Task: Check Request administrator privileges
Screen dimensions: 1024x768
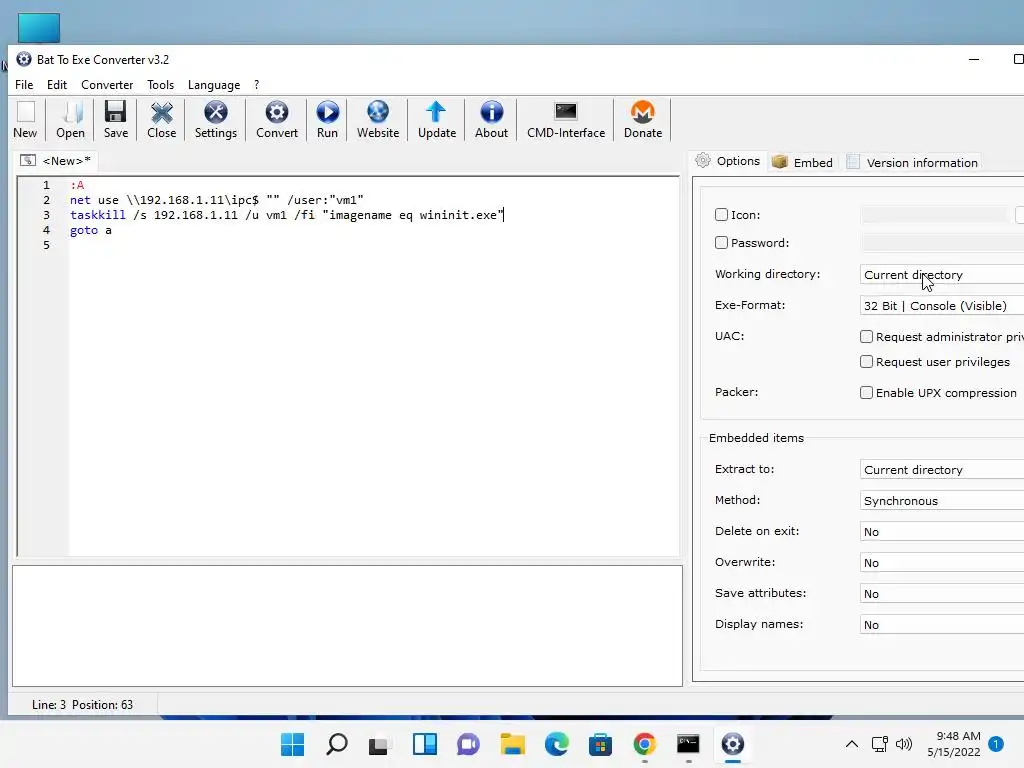Action: tap(866, 336)
